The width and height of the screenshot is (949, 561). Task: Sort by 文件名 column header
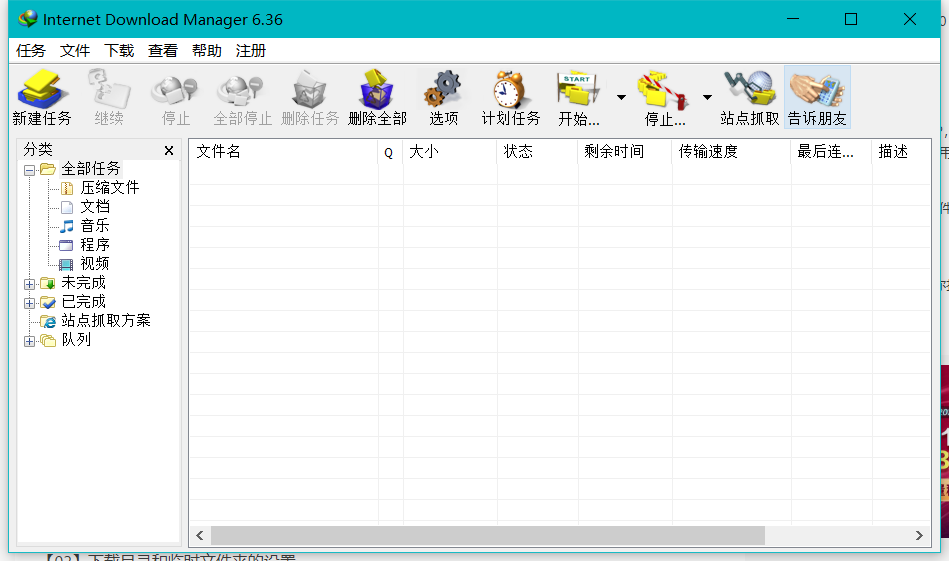(284, 151)
